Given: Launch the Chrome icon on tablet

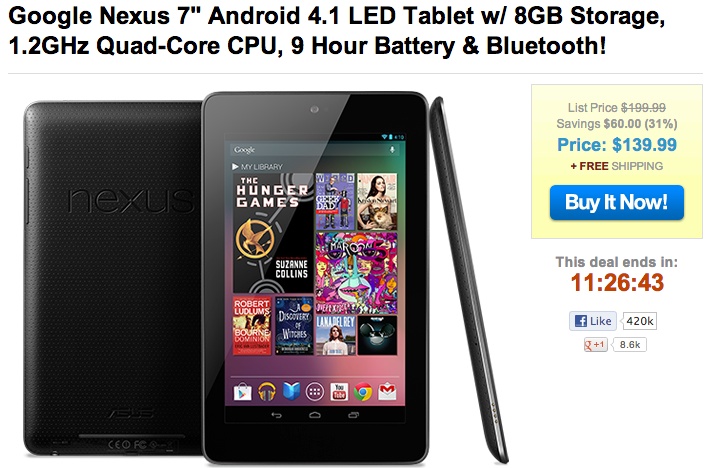Looking at the screenshot, I should 363,392.
